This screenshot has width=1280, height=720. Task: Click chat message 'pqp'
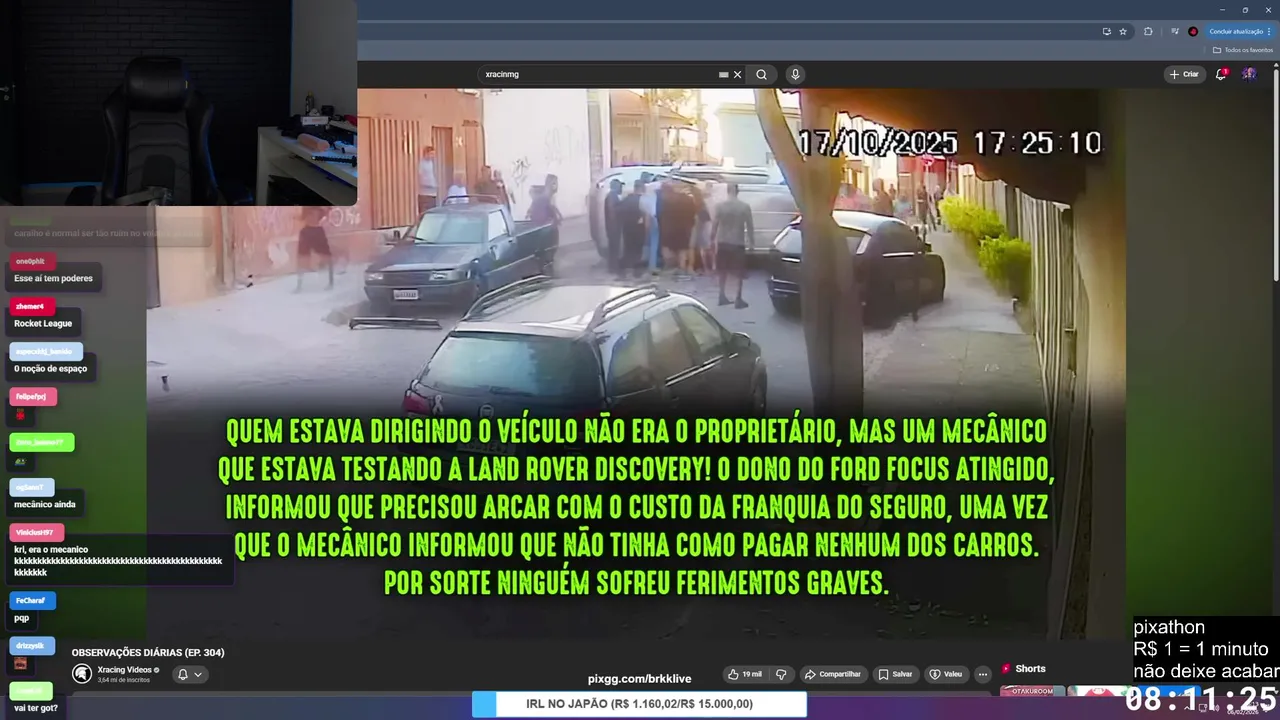coord(21,618)
